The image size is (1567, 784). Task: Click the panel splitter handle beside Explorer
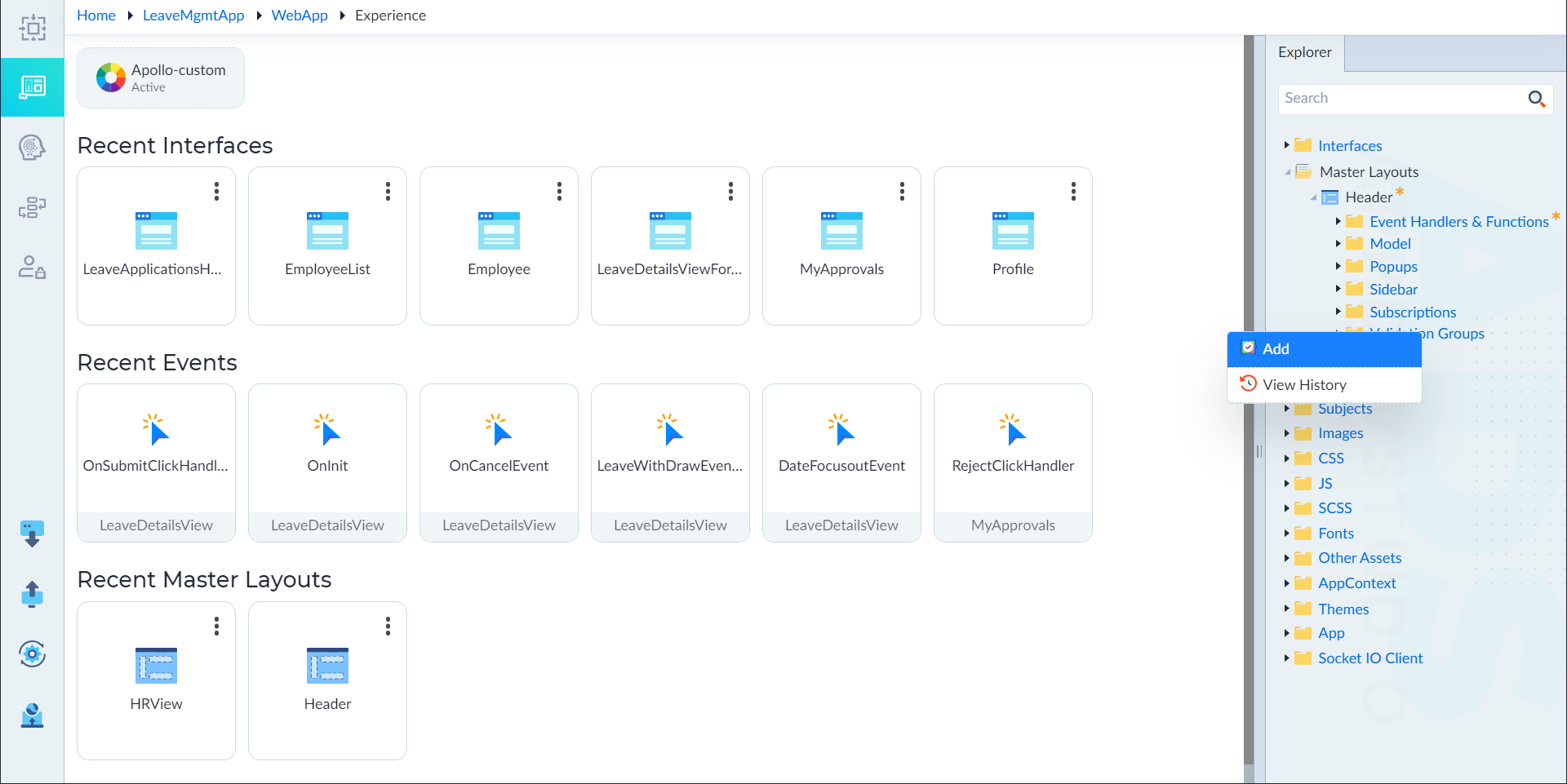pos(1258,451)
